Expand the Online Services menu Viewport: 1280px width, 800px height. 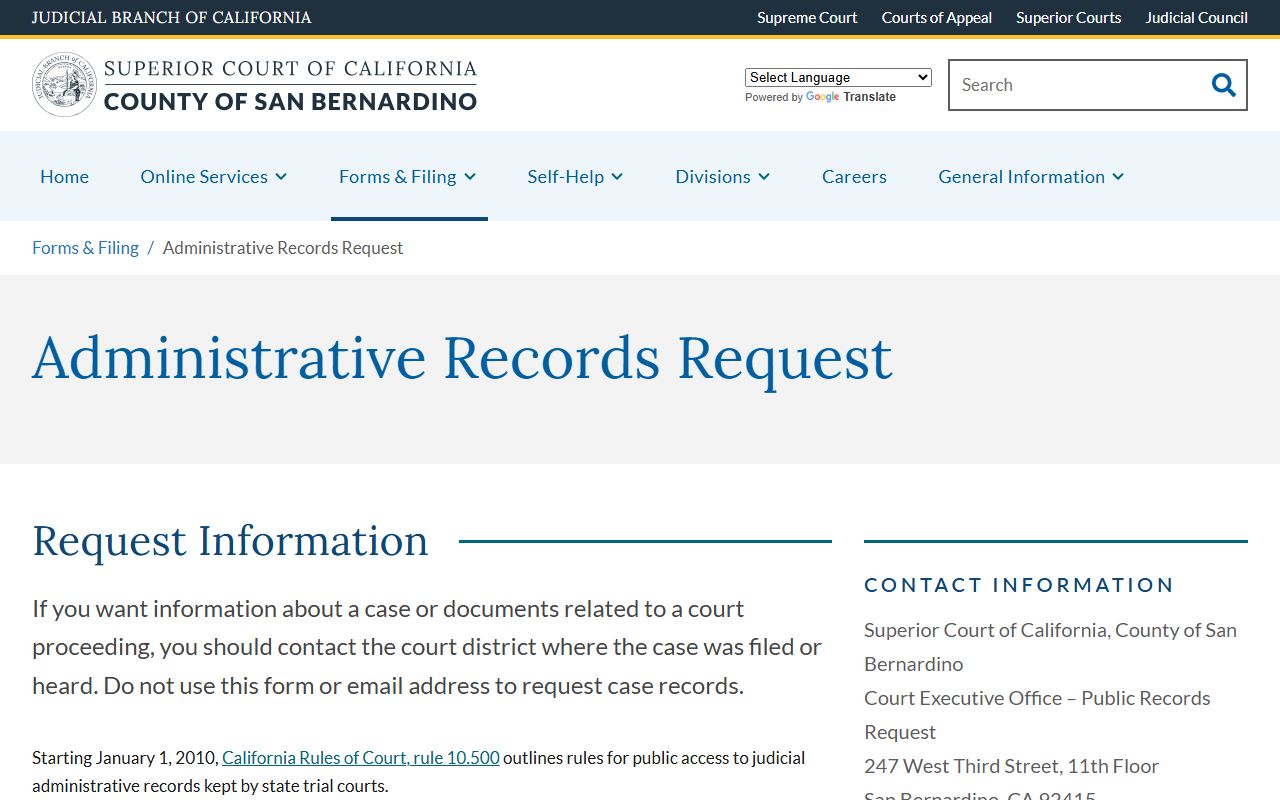click(x=214, y=176)
